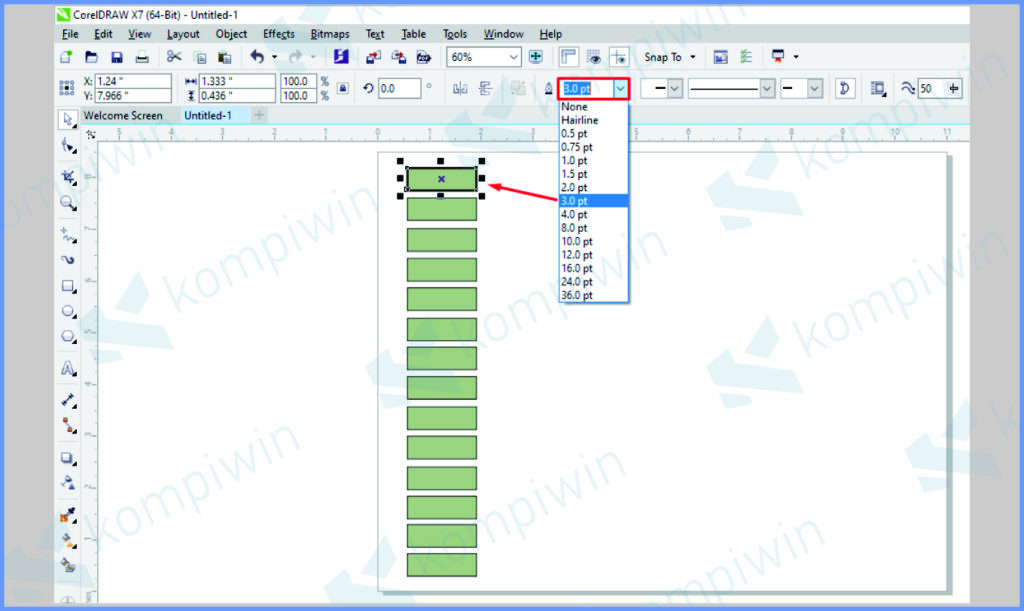Click the Undo arrow icon
The height and width of the screenshot is (611, 1024).
[257, 57]
